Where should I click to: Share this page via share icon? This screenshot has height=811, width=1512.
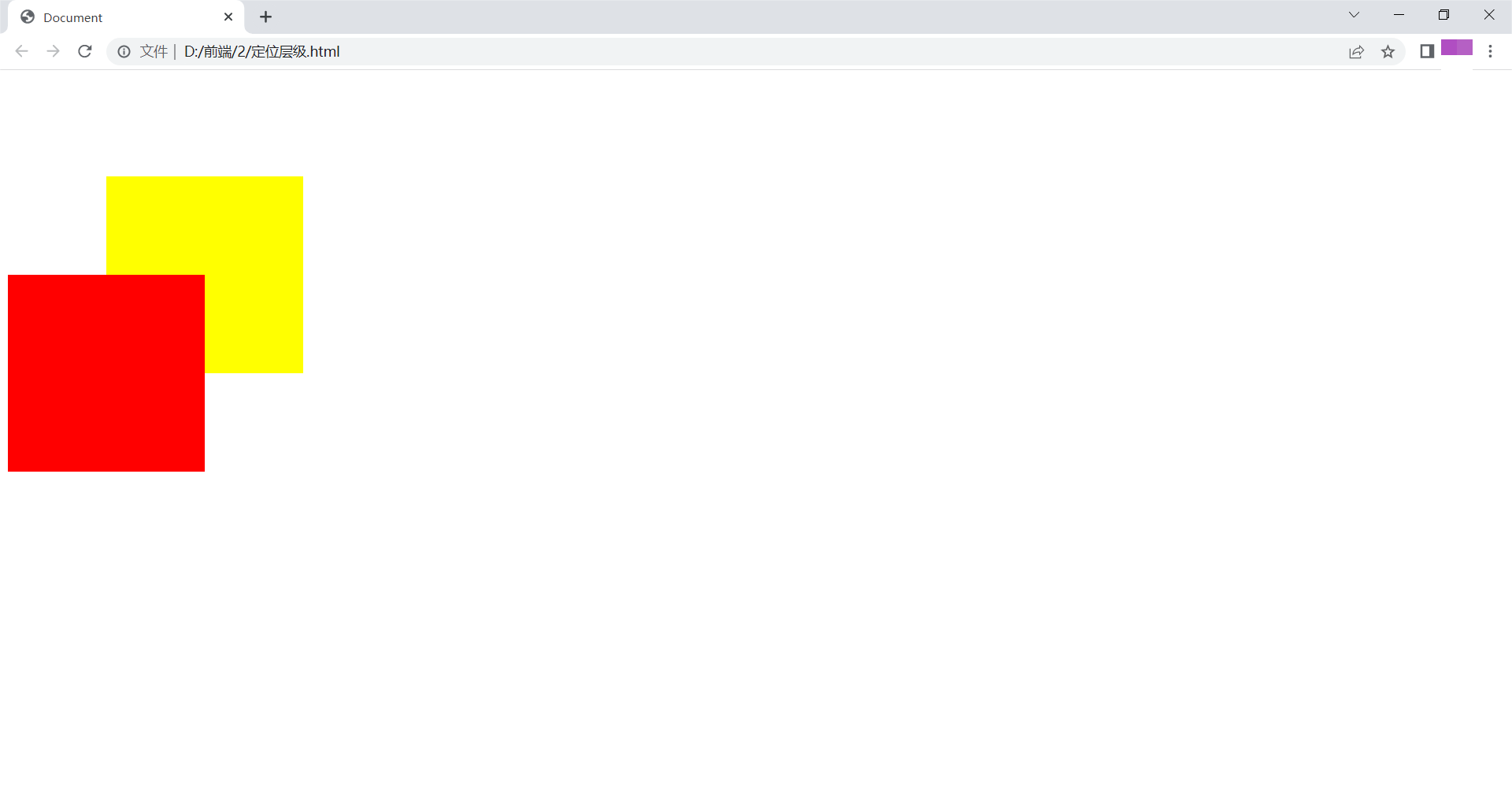click(1356, 52)
